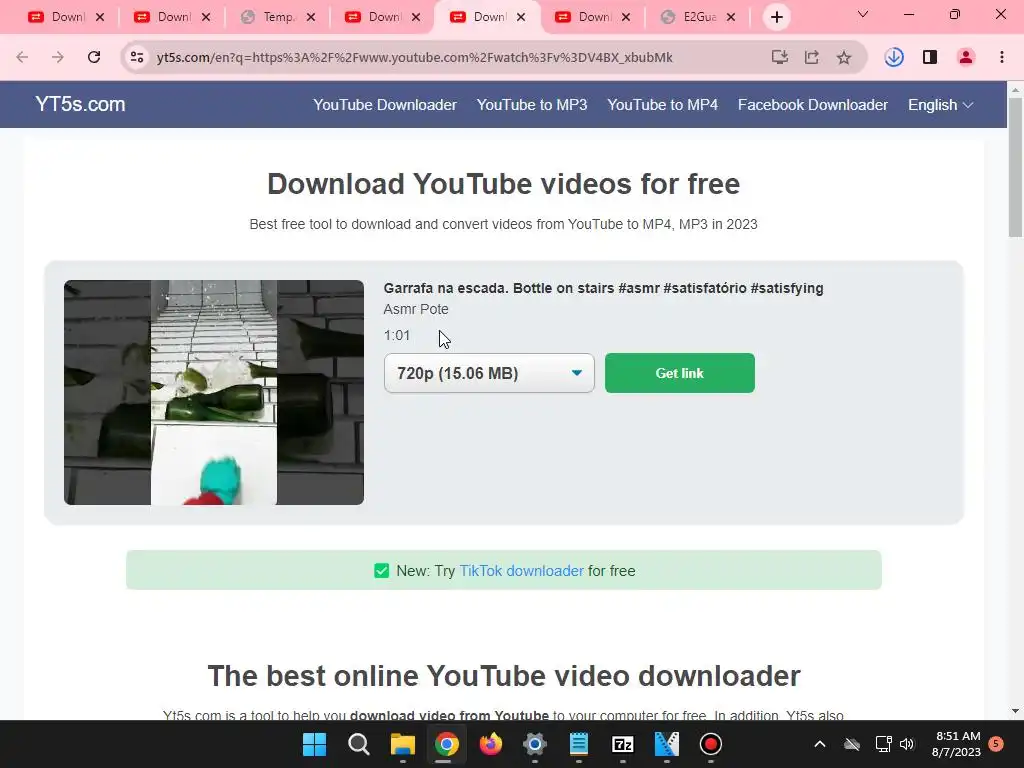Open Firefox from the taskbar
Viewport: 1024px width, 768px height.
(490, 744)
